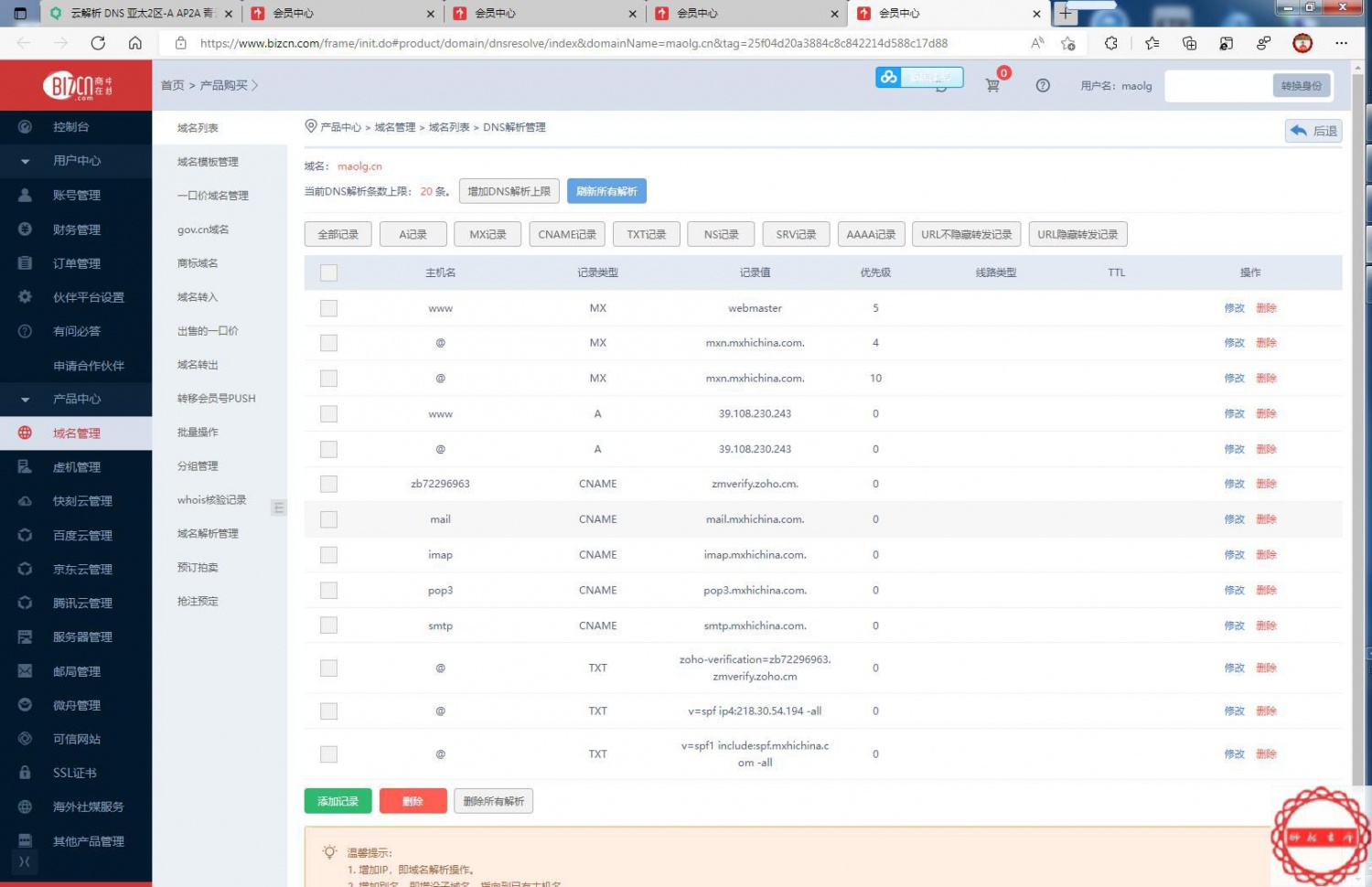The image size is (1372, 887).
Task: Click green 添加记录 button
Action: (x=338, y=801)
